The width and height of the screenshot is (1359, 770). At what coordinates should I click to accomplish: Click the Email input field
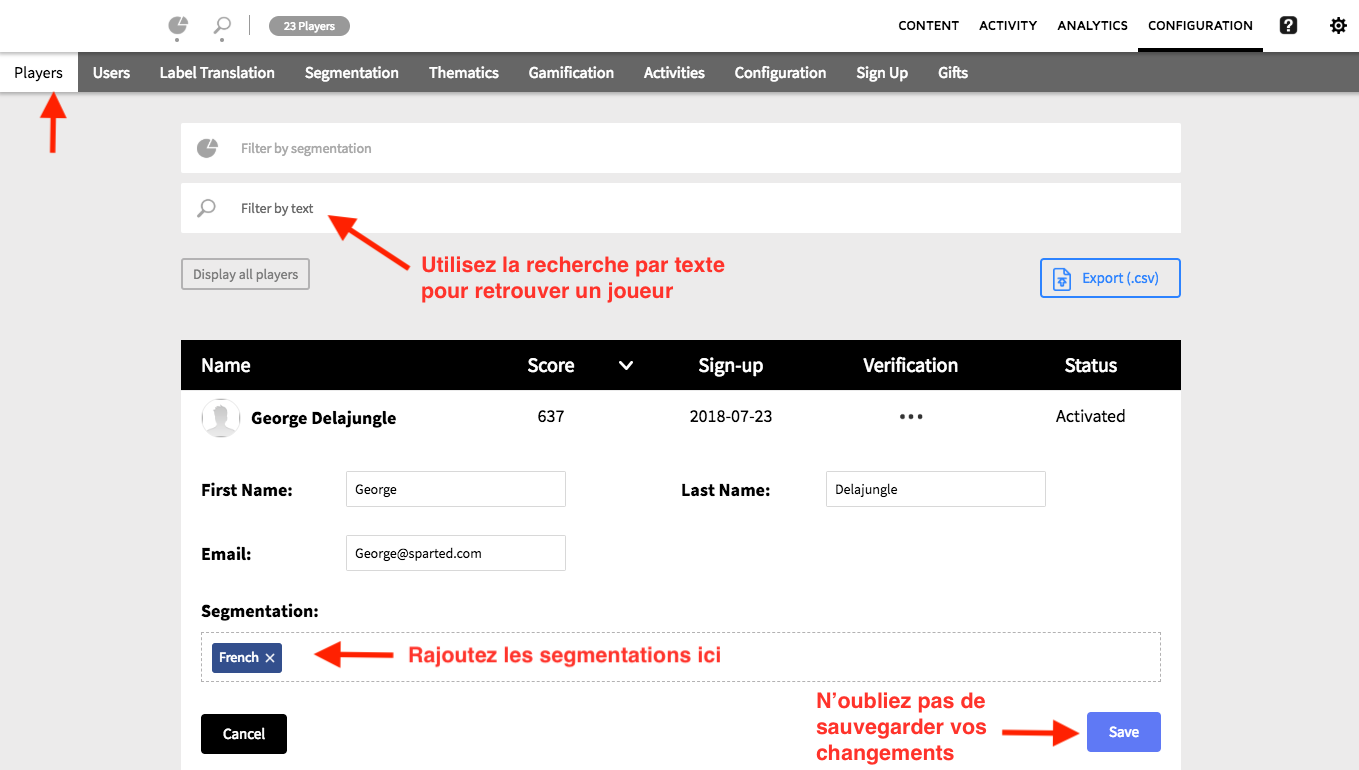456,553
